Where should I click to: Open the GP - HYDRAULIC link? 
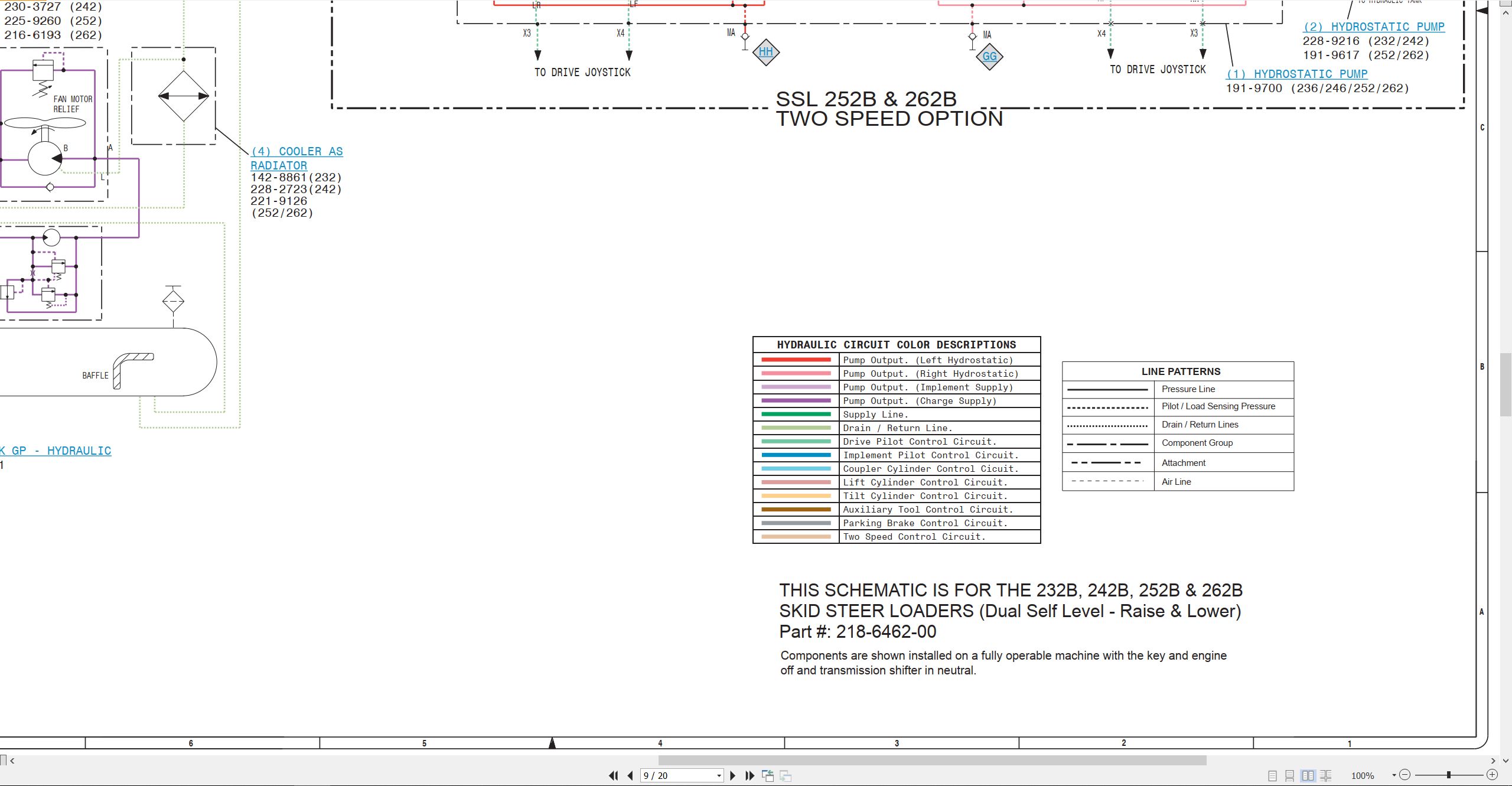pyautogui.click(x=56, y=451)
